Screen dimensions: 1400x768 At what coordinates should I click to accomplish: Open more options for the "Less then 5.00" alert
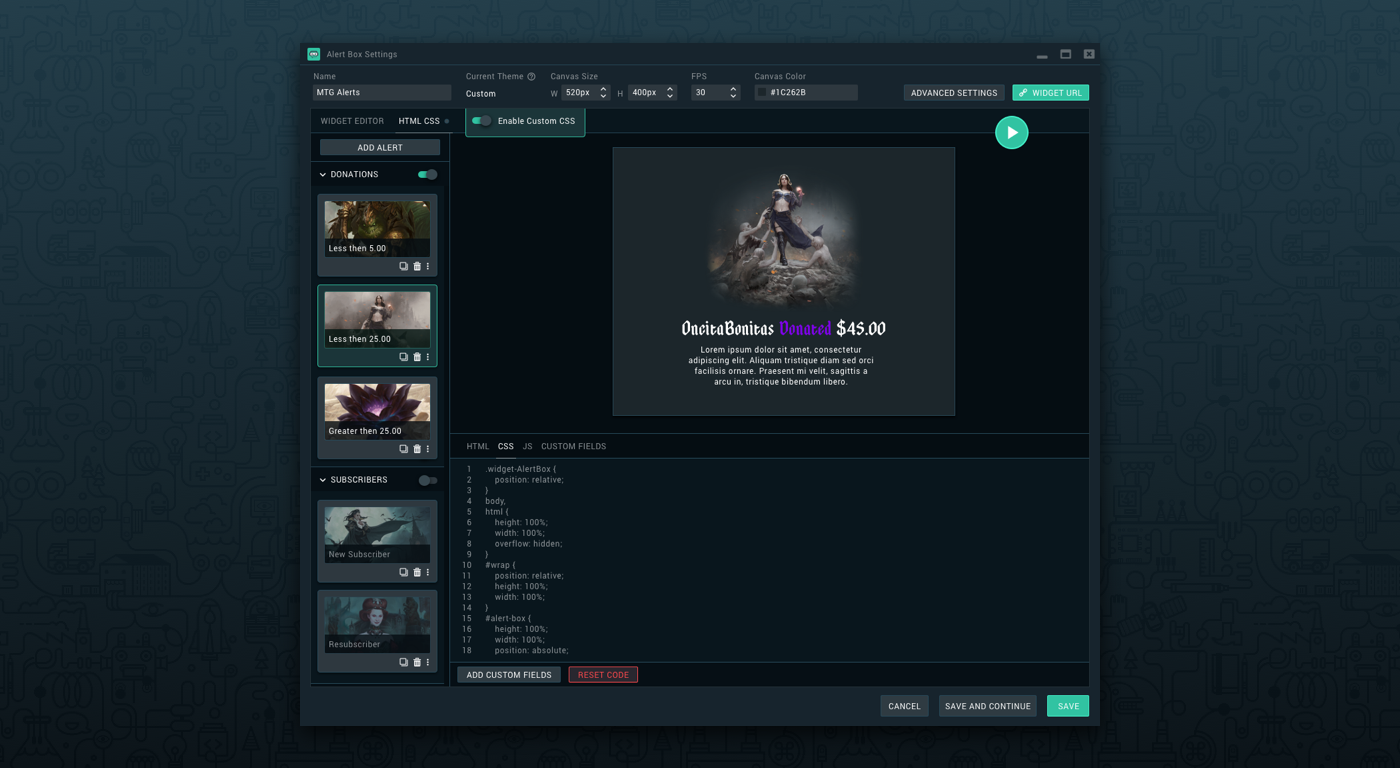427,265
